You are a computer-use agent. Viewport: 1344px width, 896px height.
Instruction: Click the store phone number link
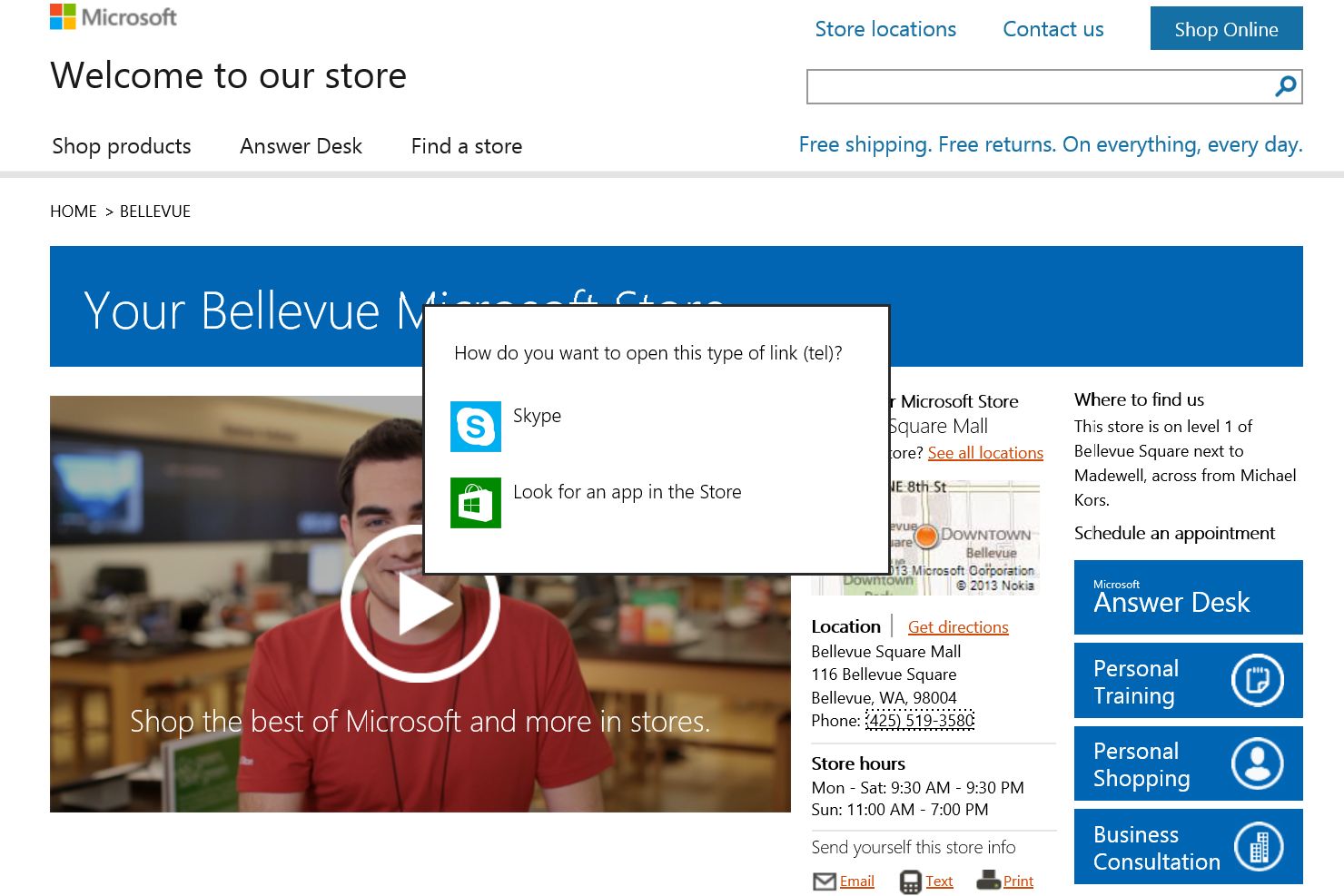[920, 721]
